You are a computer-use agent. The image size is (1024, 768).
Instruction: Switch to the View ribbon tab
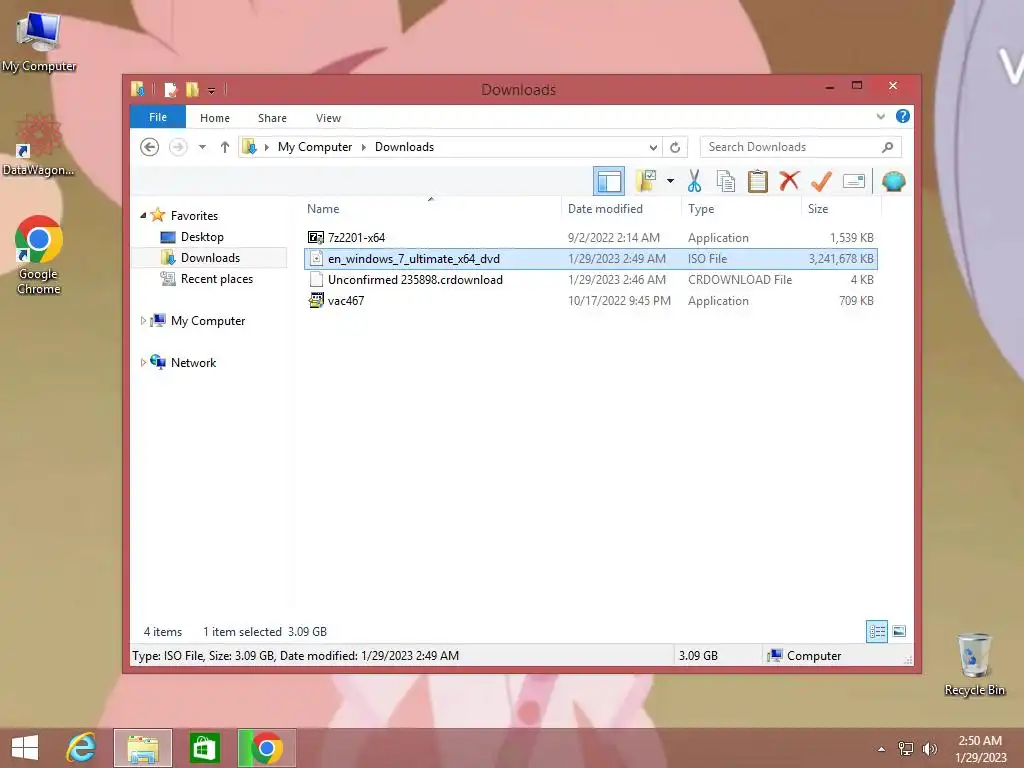[328, 118]
